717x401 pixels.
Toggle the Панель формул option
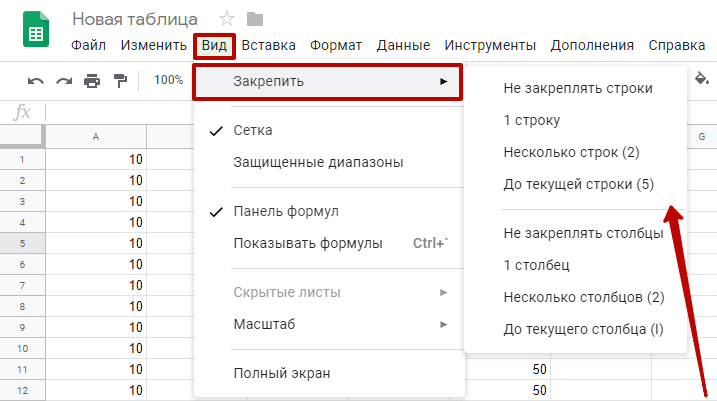pyautogui.click(x=285, y=211)
